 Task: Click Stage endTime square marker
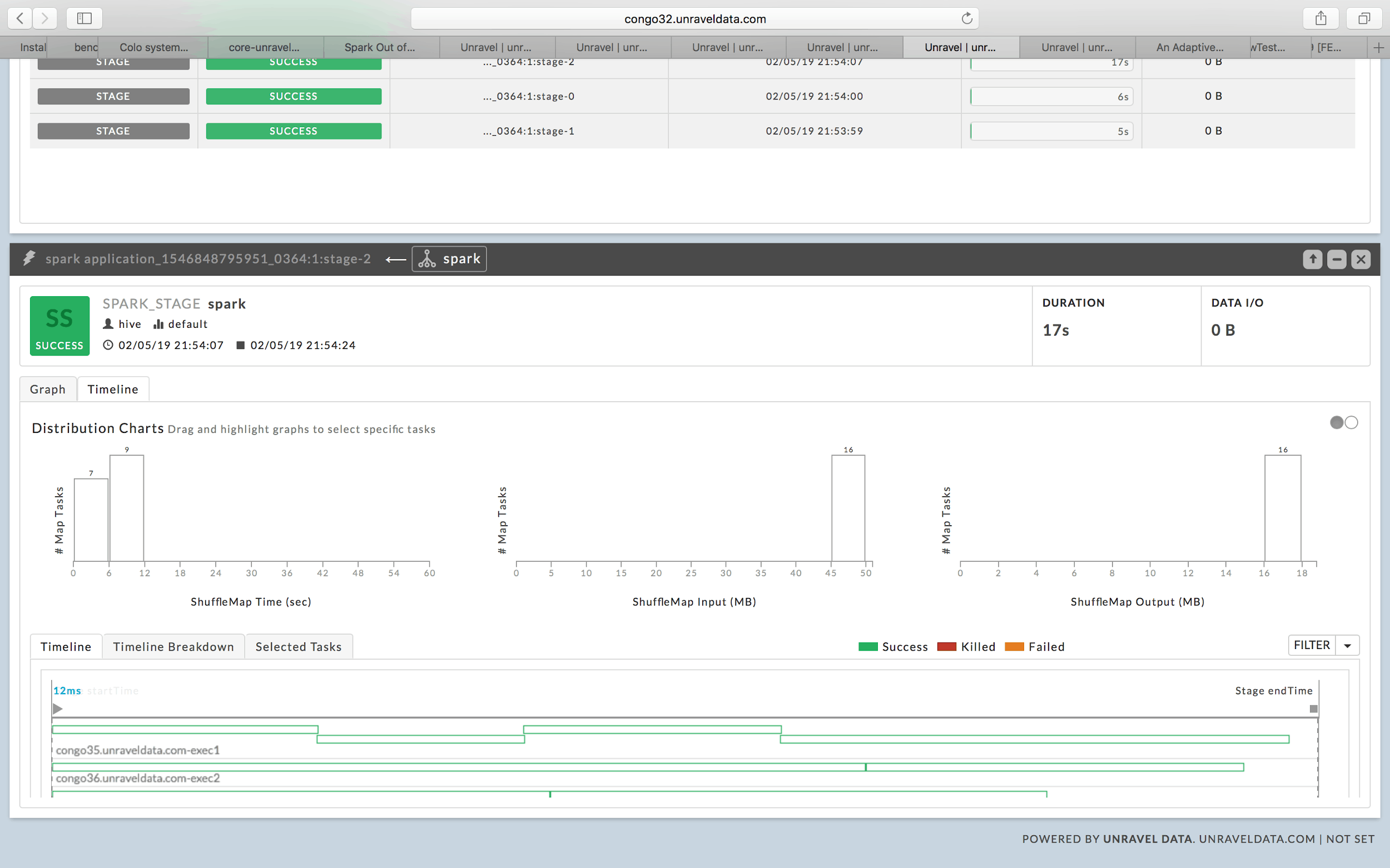point(1313,709)
